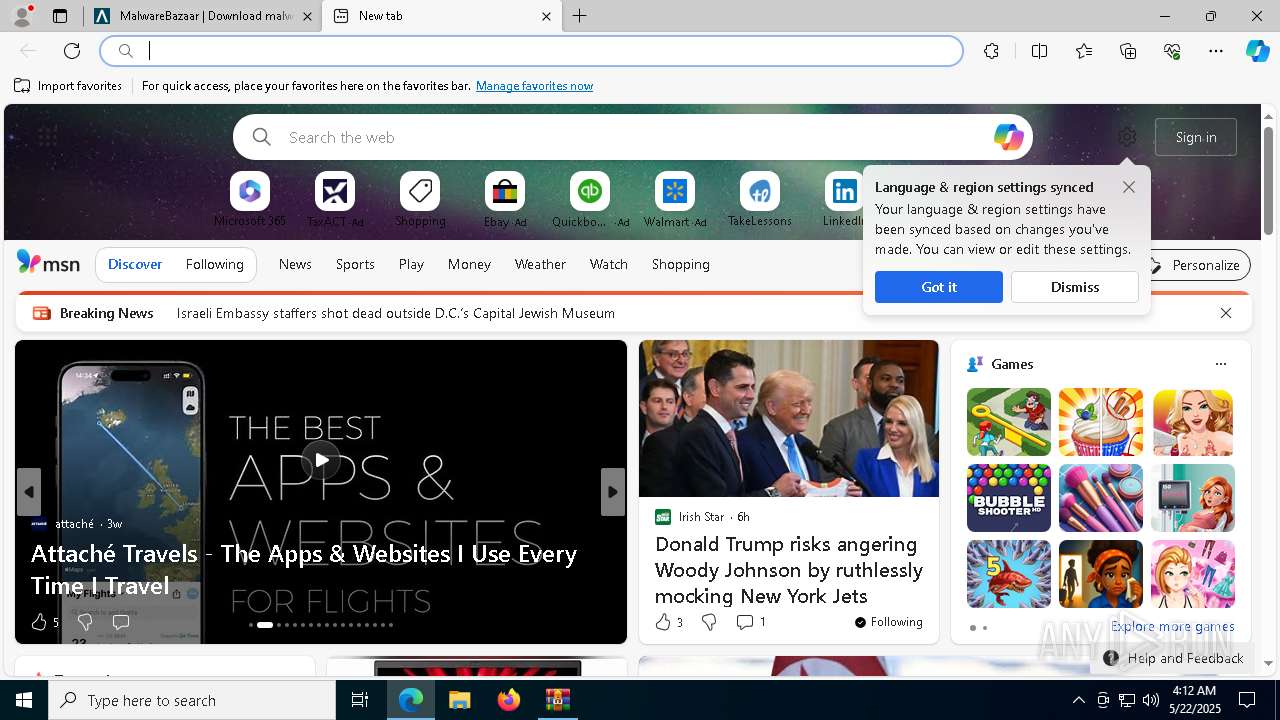Screen dimensions: 1280x720
Task: Click Got it in sync popup
Action: pos(939,287)
